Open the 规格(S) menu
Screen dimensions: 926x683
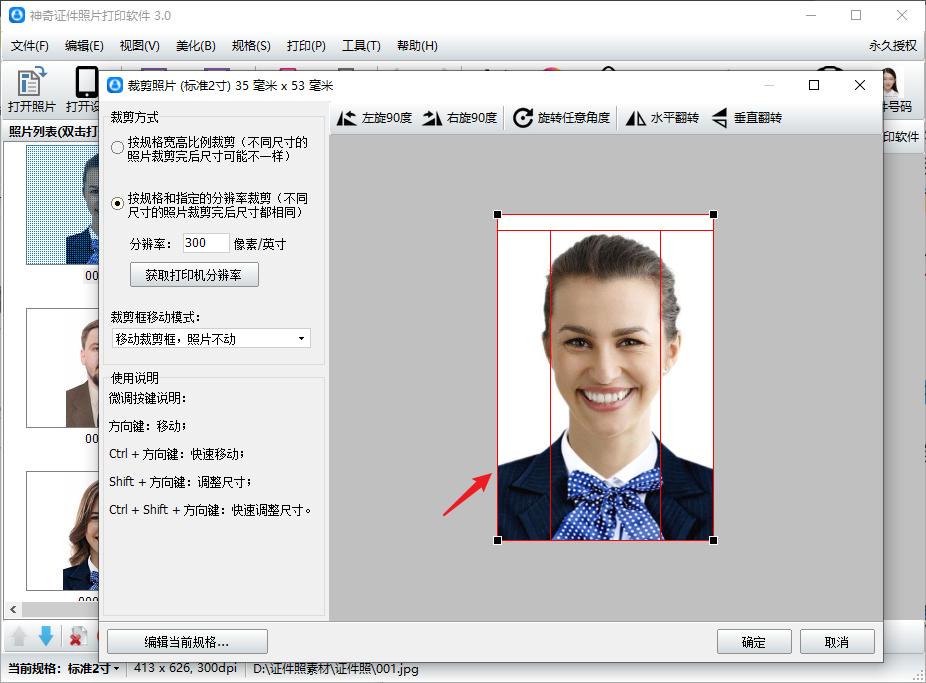pos(251,46)
